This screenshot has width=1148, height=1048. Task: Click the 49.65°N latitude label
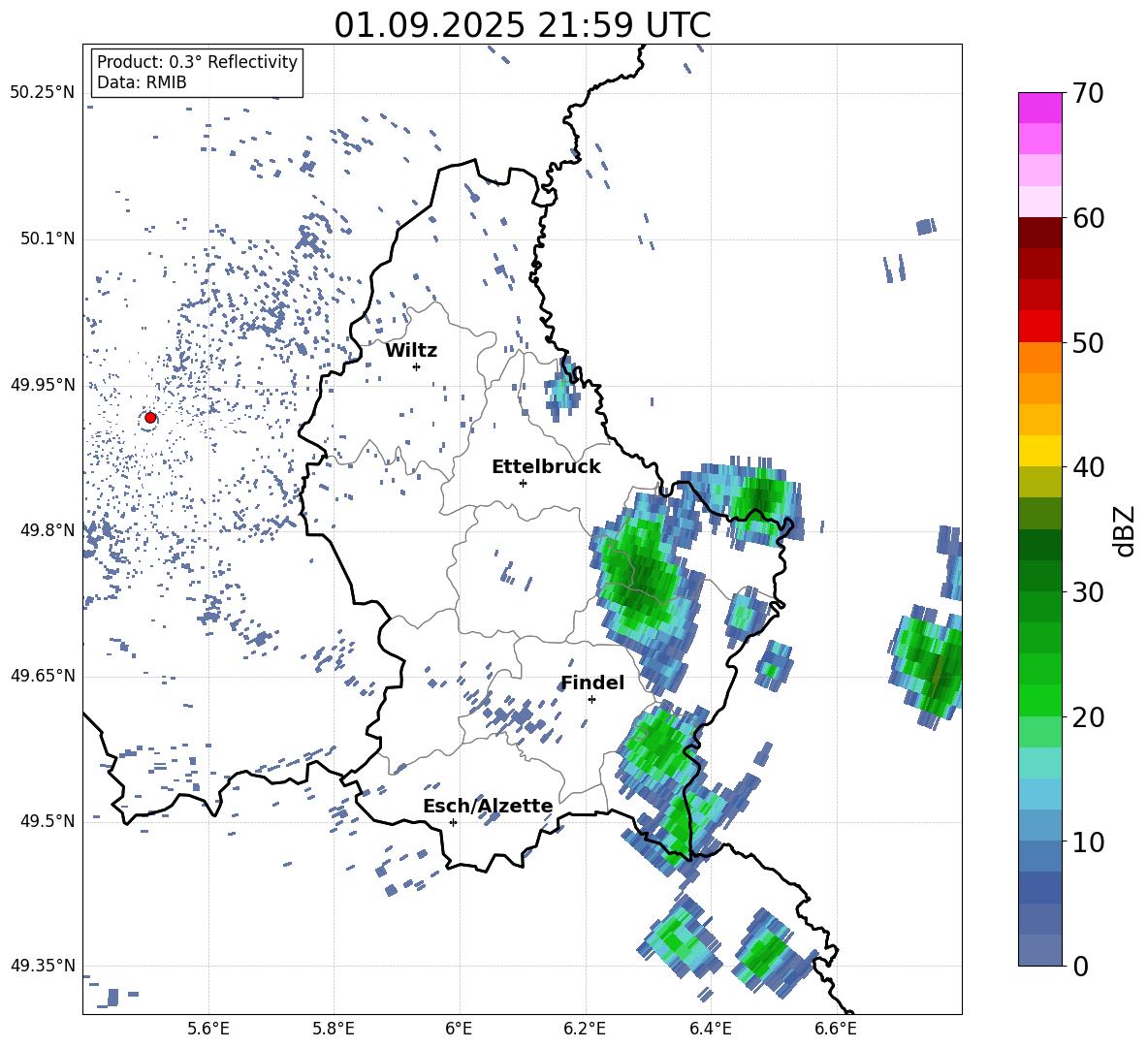(x=43, y=675)
